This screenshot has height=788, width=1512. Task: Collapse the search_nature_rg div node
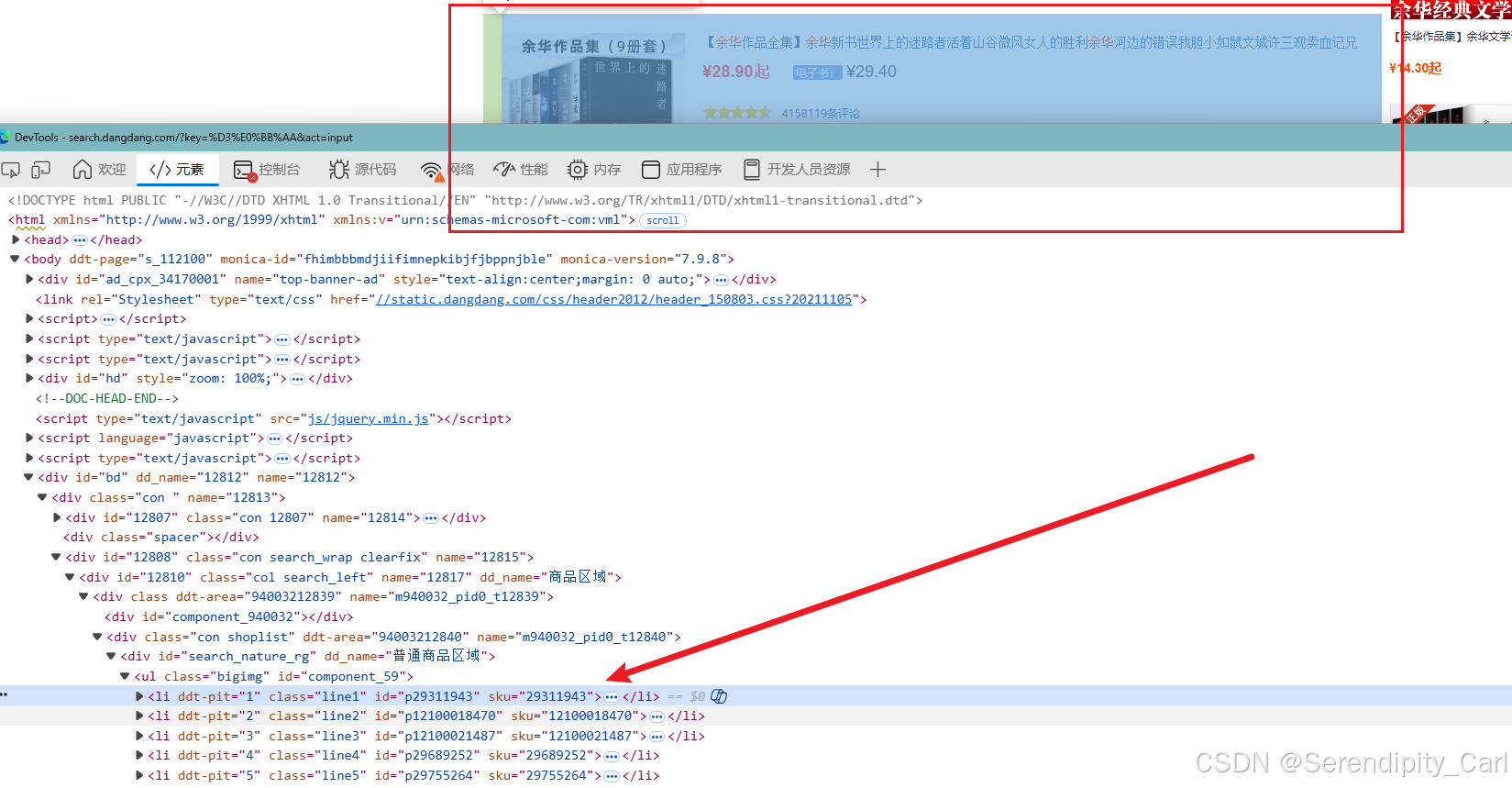coord(111,656)
